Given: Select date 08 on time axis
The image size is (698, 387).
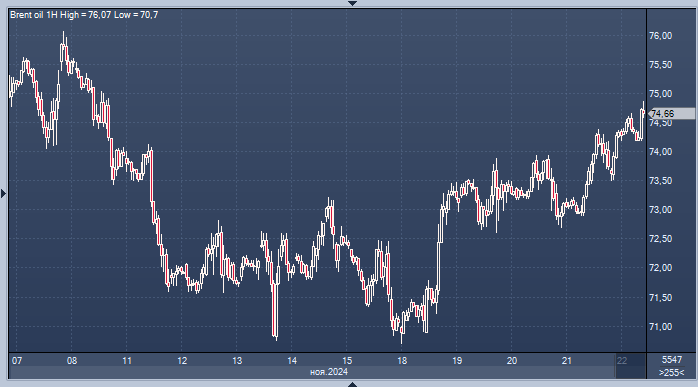Looking at the screenshot, I should (x=72, y=361).
